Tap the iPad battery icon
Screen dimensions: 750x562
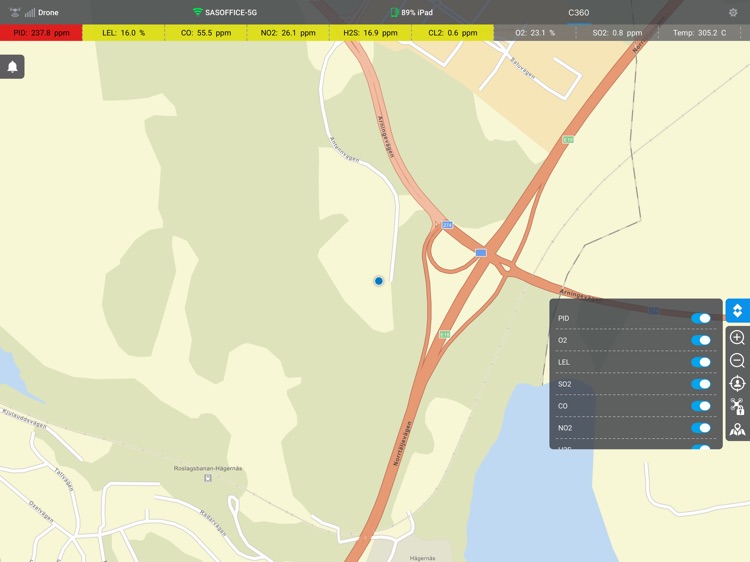click(394, 12)
